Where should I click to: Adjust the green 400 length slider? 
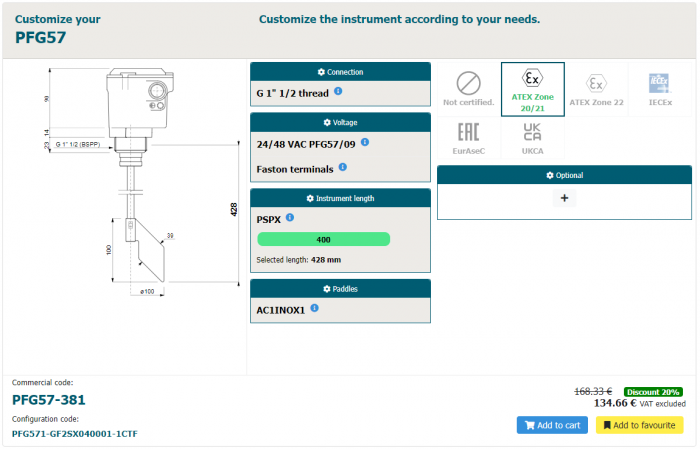click(323, 240)
